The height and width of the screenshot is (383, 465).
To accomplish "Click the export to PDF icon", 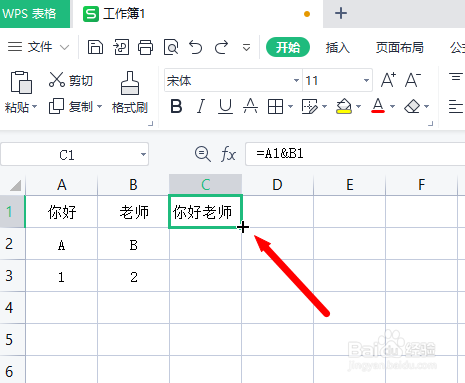I will click(121, 47).
